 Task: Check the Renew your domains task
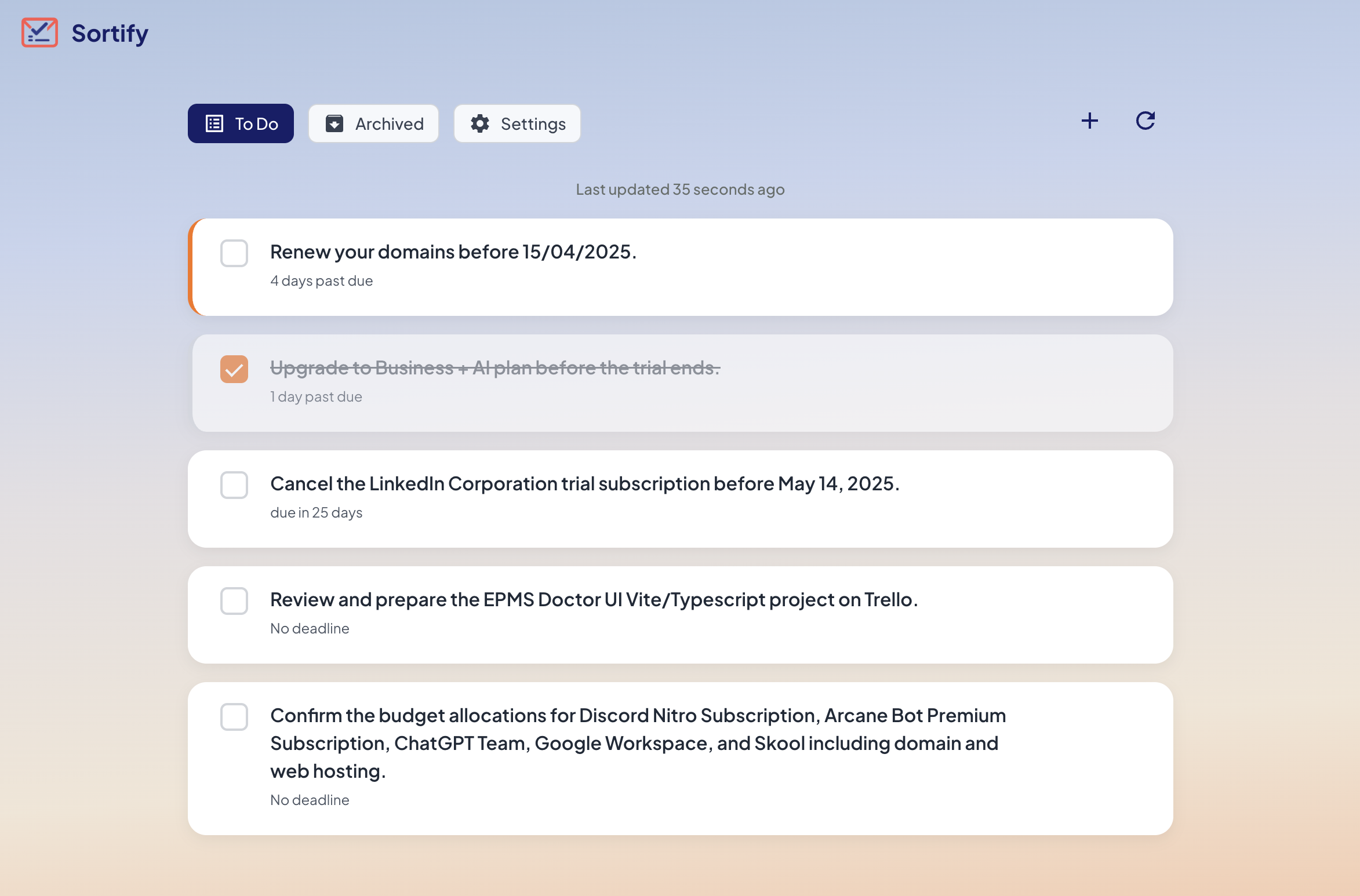click(x=234, y=253)
